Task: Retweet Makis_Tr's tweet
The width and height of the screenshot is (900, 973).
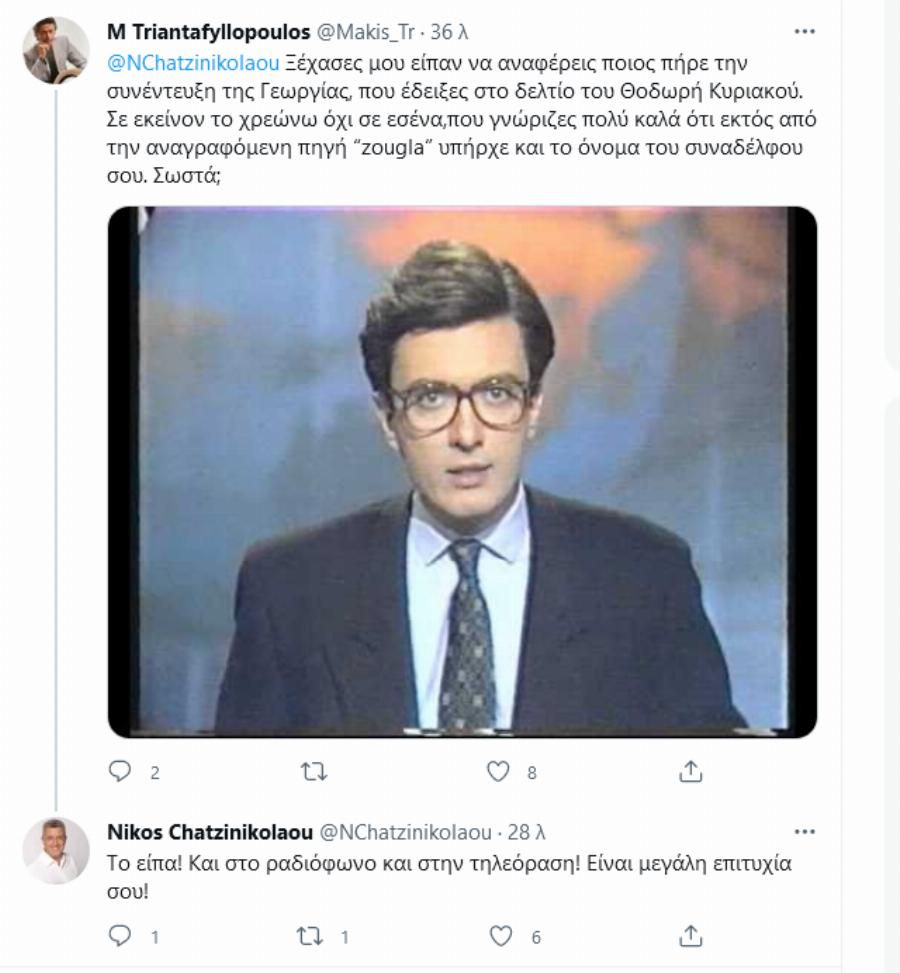Action: [315, 772]
